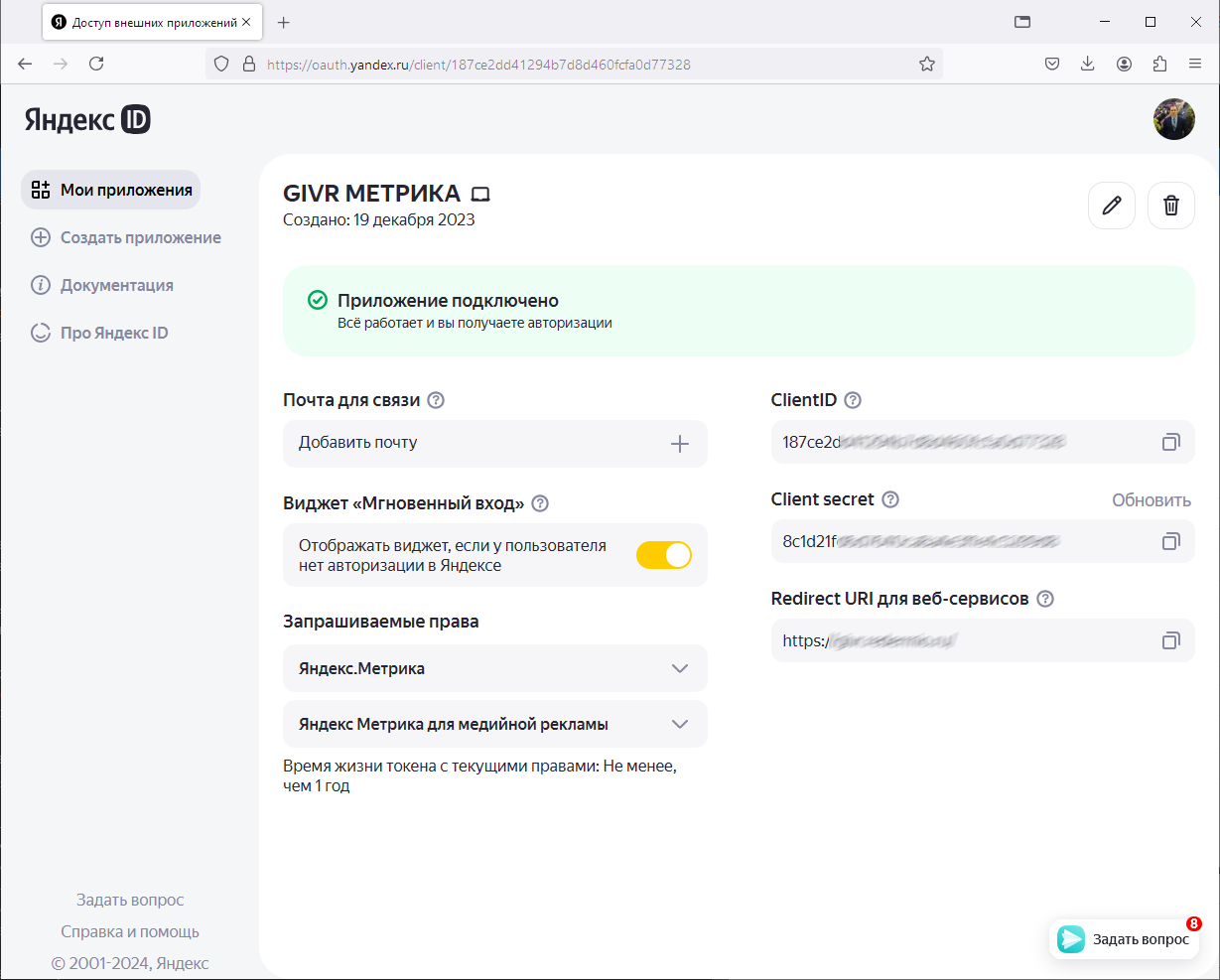The image size is (1220, 980).
Task: Click the plus icon to add email
Action: tap(680, 444)
